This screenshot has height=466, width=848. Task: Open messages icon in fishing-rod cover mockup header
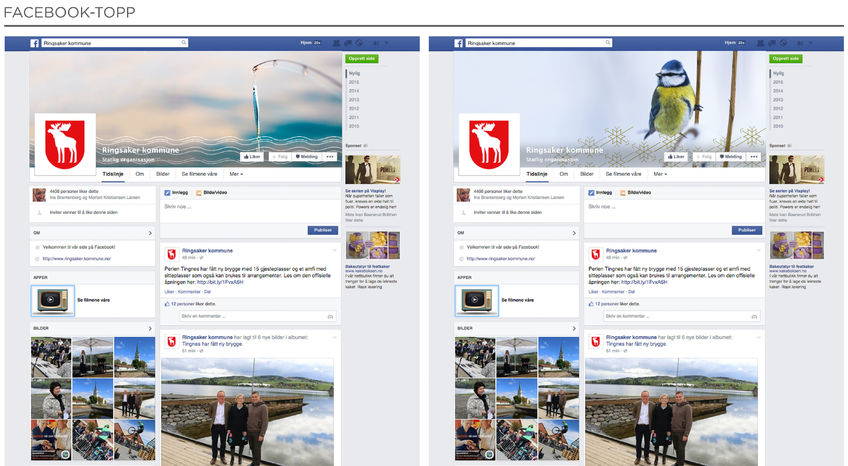coord(348,43)
